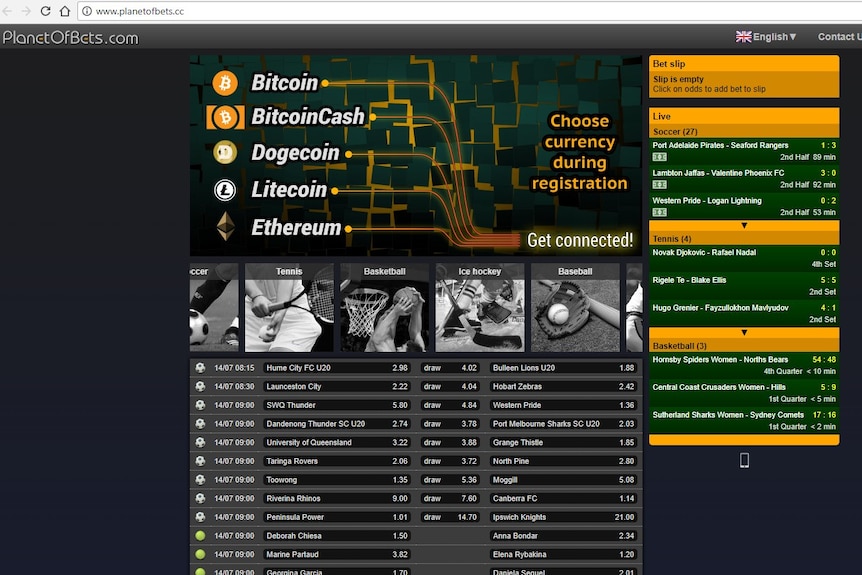Image resolution: width=862 pixels, height=575 pixels.
Task: Click the UK flag language icon
Action: pyautogui.click(x=743, y=37)
